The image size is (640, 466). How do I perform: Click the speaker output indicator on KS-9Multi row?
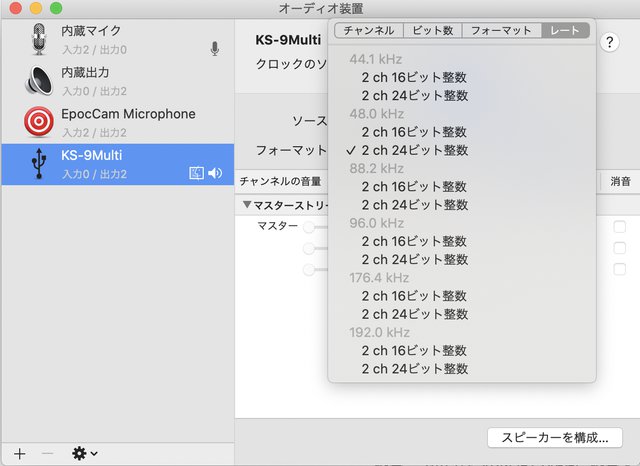215,173
